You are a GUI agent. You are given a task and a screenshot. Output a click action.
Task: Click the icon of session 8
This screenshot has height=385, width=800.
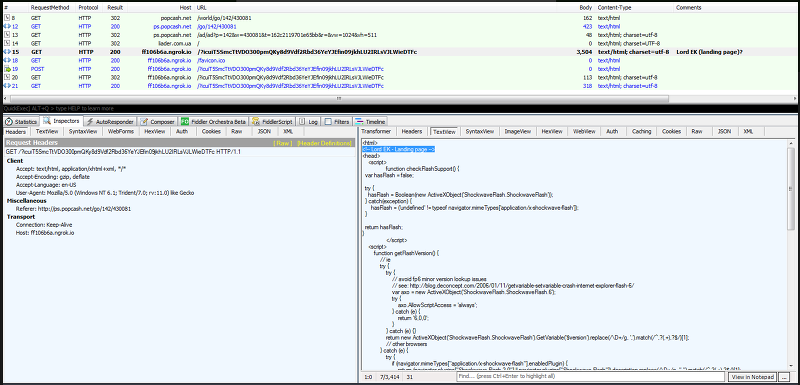(x=7, y=18)
